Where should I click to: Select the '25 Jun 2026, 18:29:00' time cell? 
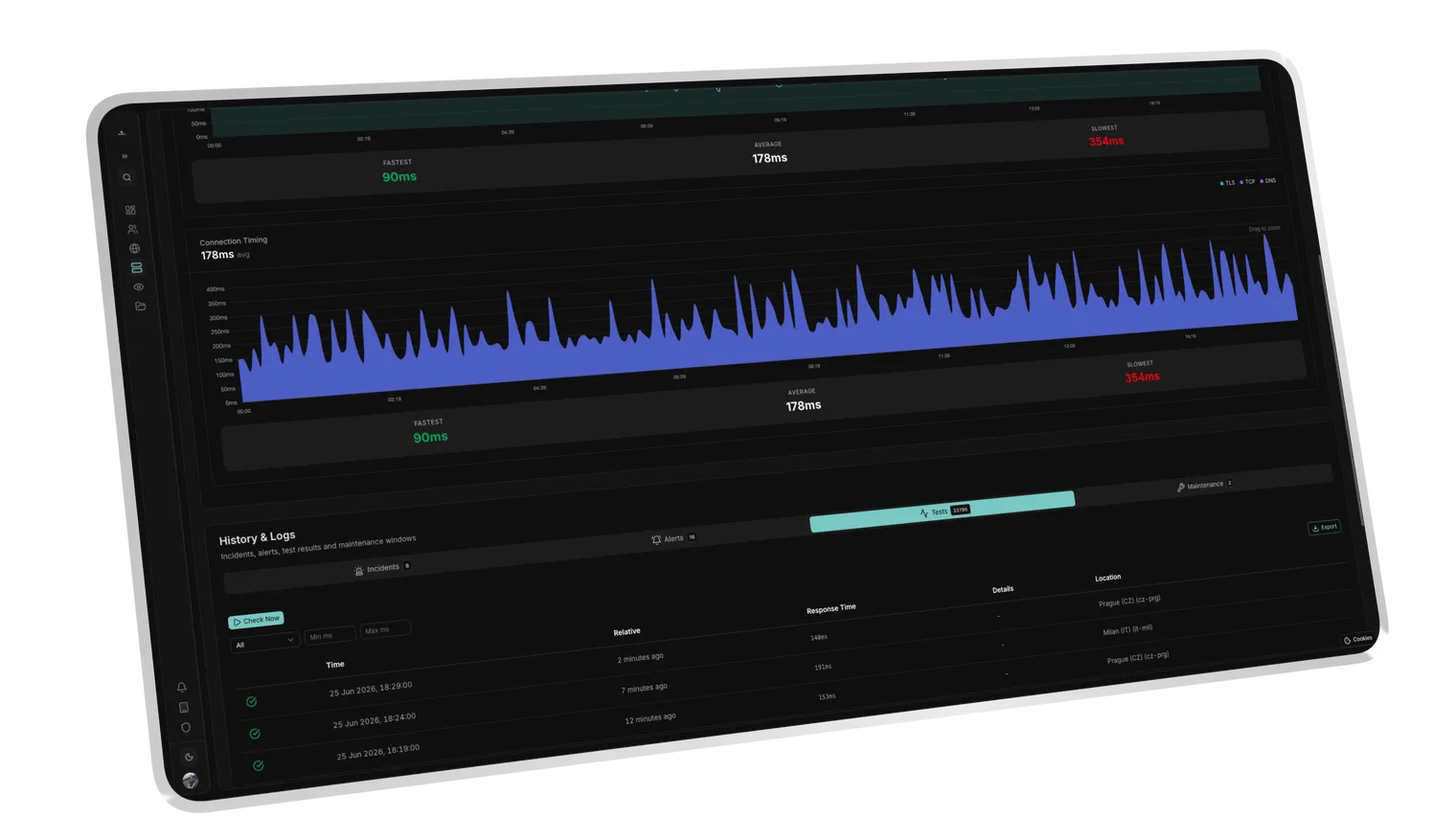pyautogui.click(x=371, y=689)
